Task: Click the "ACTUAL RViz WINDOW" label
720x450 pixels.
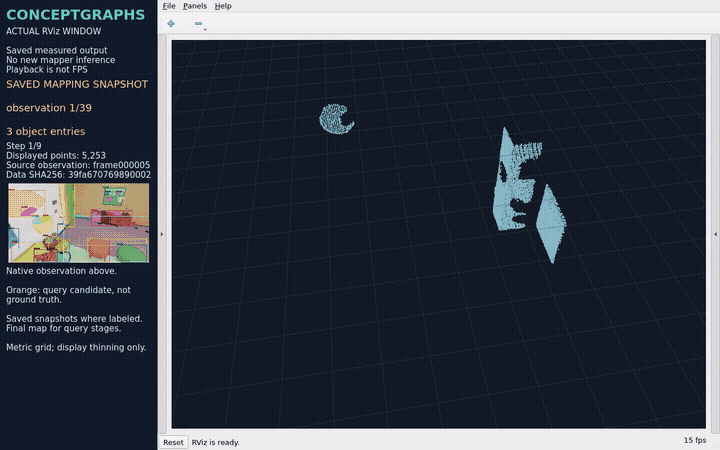Action: pos(53,31)
